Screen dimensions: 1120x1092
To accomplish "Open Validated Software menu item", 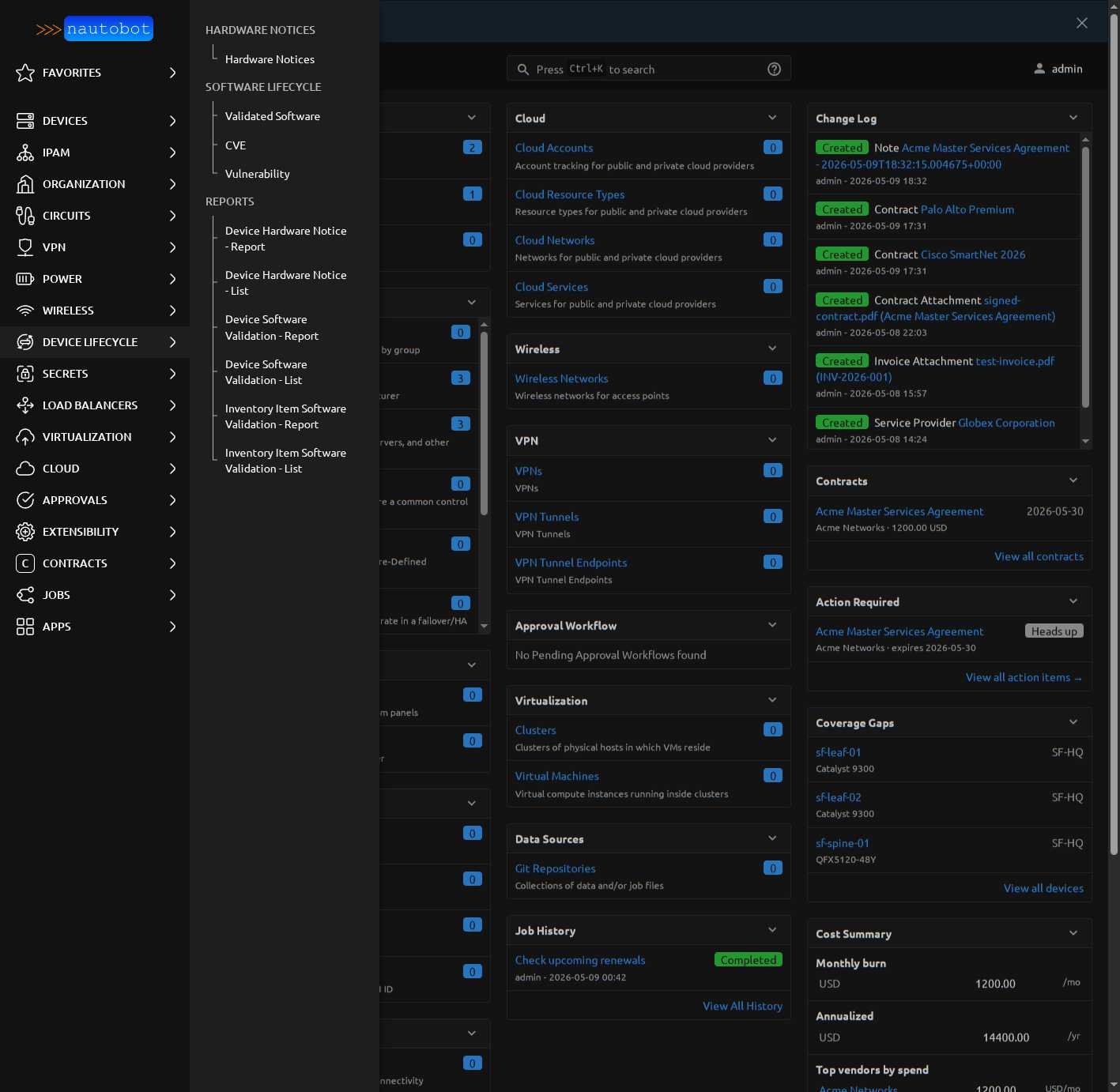I will 273,116.
